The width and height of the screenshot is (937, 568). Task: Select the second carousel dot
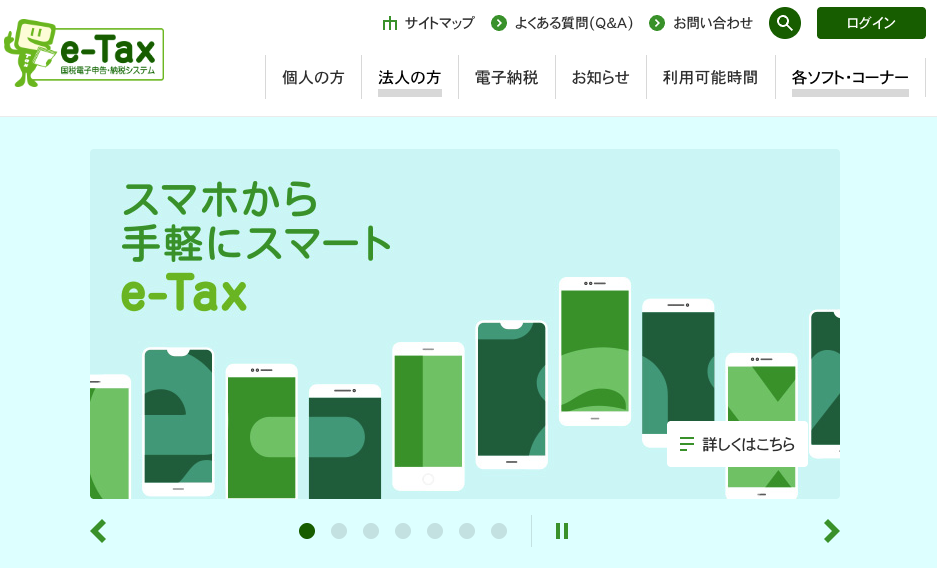pos(339,531)
